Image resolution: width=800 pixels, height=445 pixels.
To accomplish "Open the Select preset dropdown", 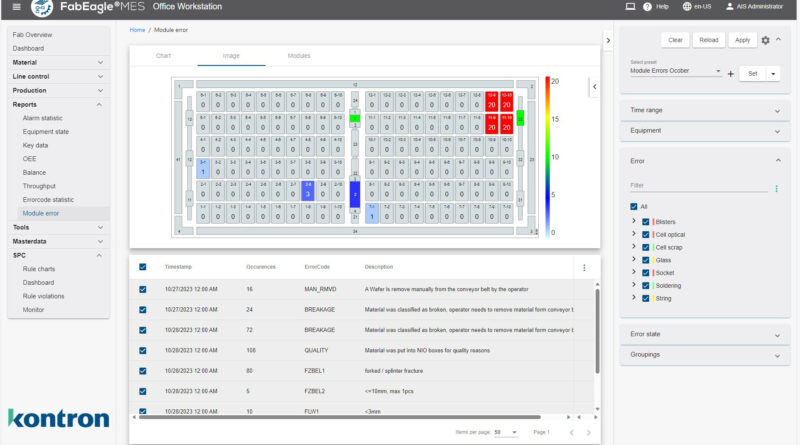I will click(x=675, y=72).
